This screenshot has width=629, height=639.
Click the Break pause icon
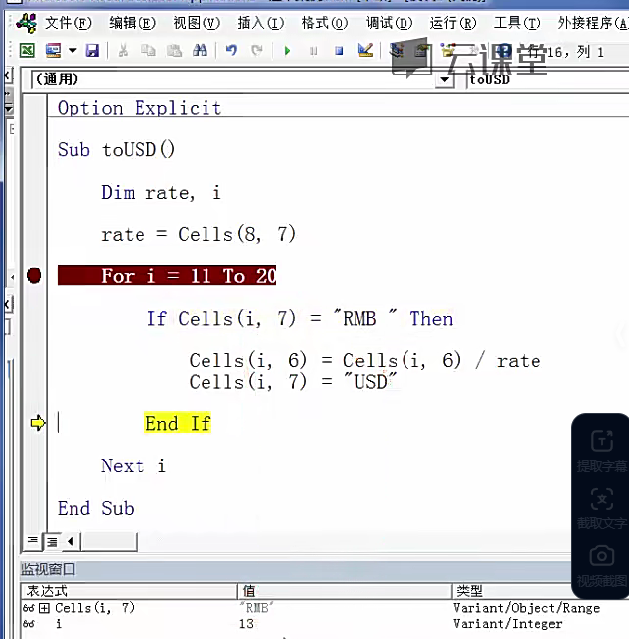[313, 51]
